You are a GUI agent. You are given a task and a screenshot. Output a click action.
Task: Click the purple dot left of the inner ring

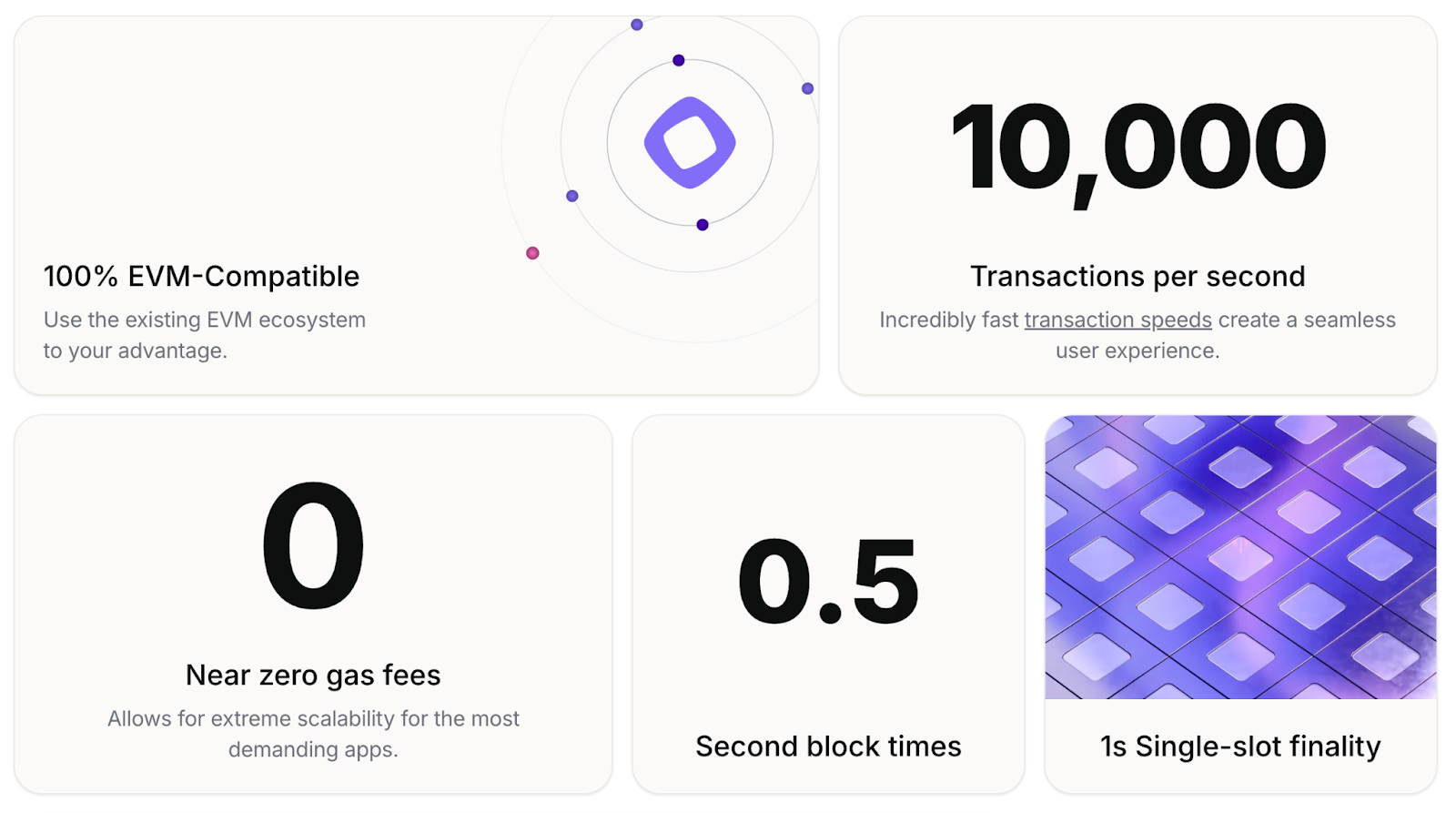click(571, 196)
